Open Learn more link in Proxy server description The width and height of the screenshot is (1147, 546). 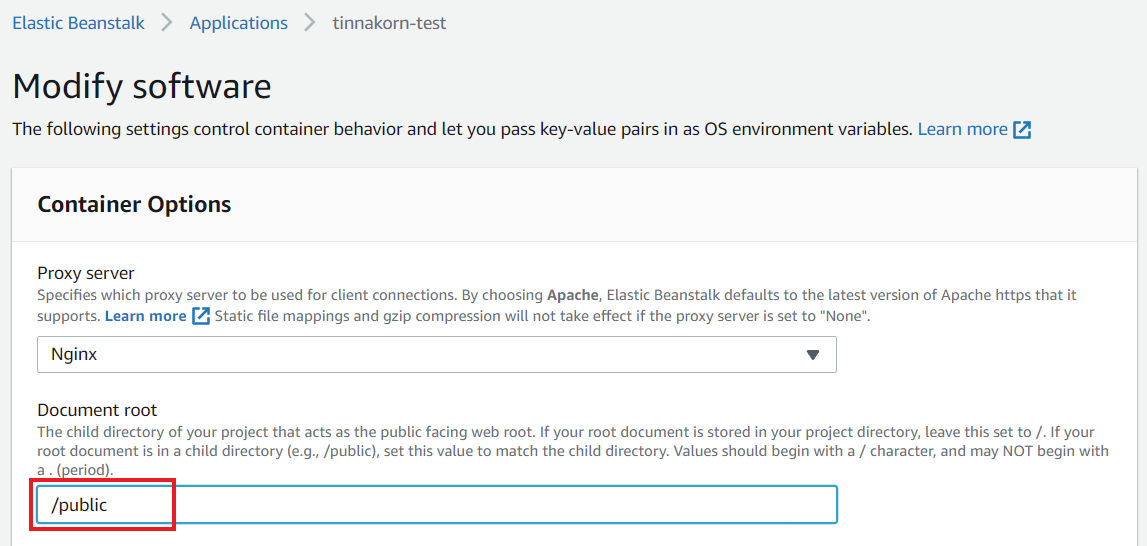[x=146, y=316]
